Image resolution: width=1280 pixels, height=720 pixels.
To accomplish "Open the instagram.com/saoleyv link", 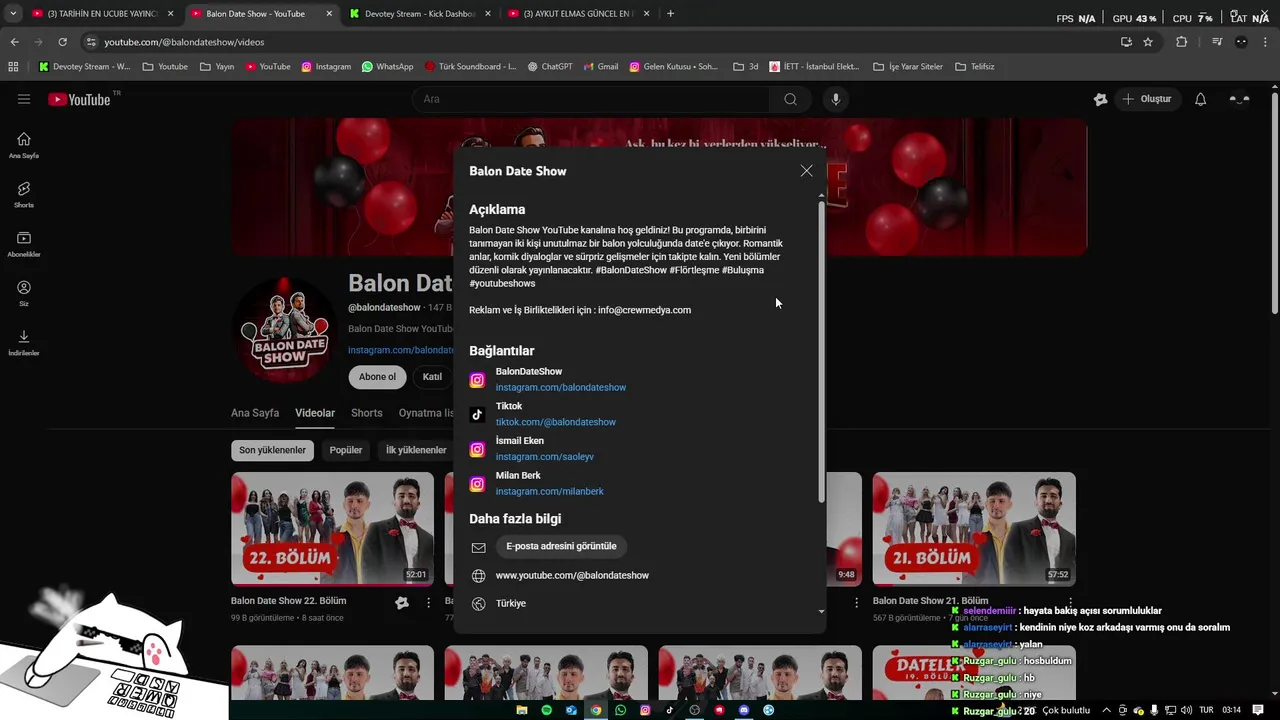I will click(x=545, y=457).
